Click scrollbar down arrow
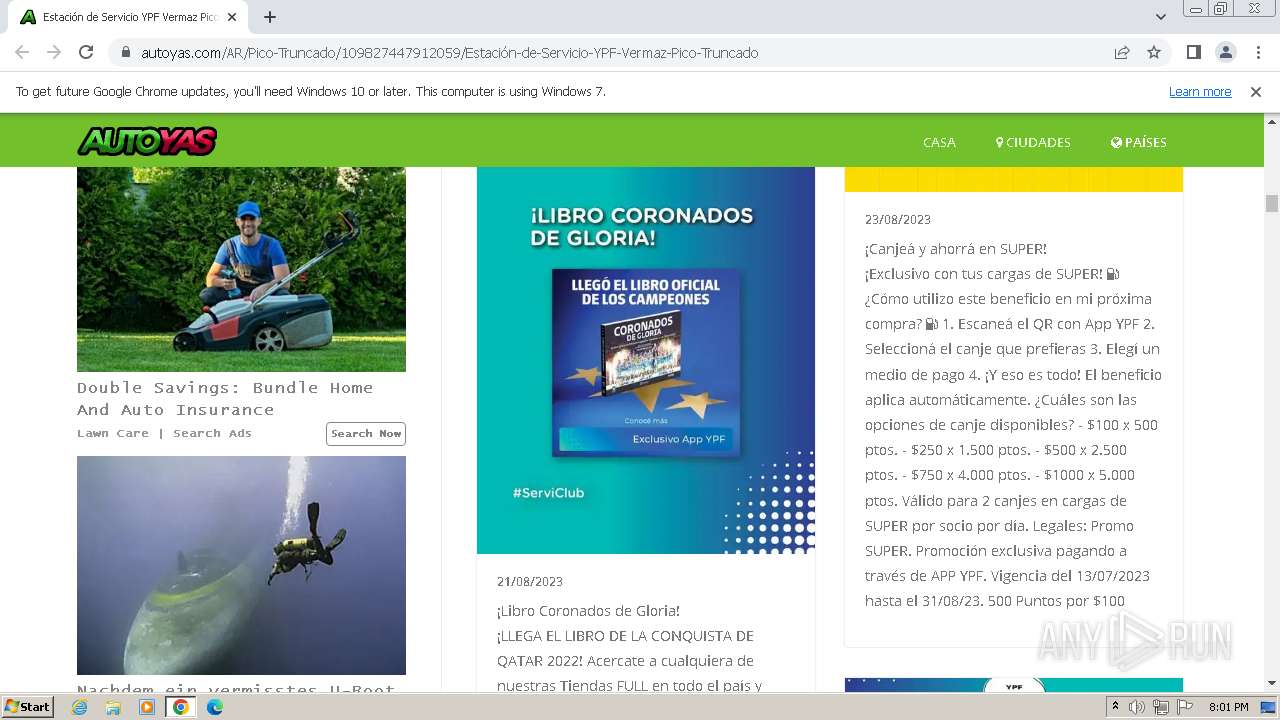1280x720 pixels. (x=1272, y=684)
